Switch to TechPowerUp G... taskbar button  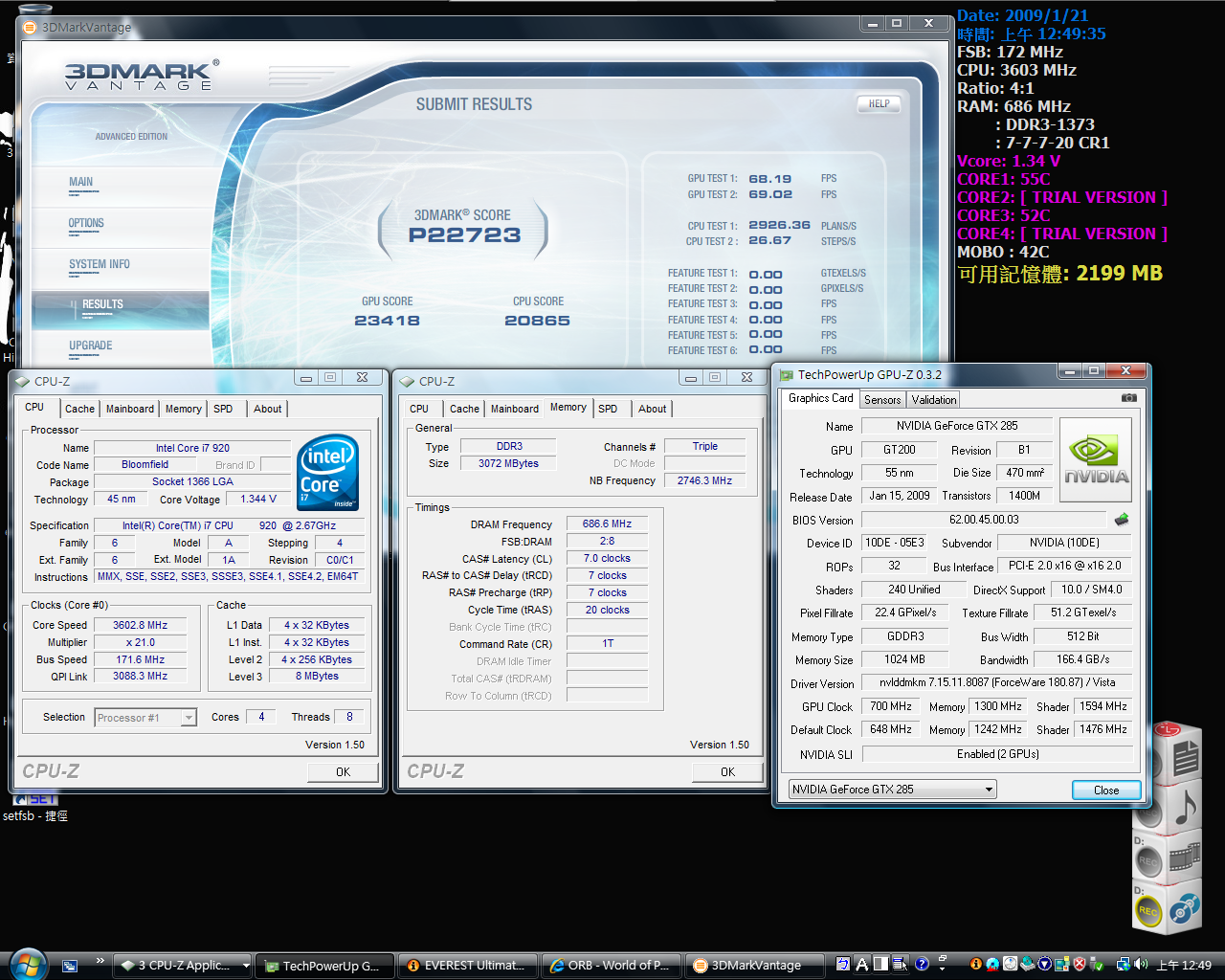click(x=323, y=966)
